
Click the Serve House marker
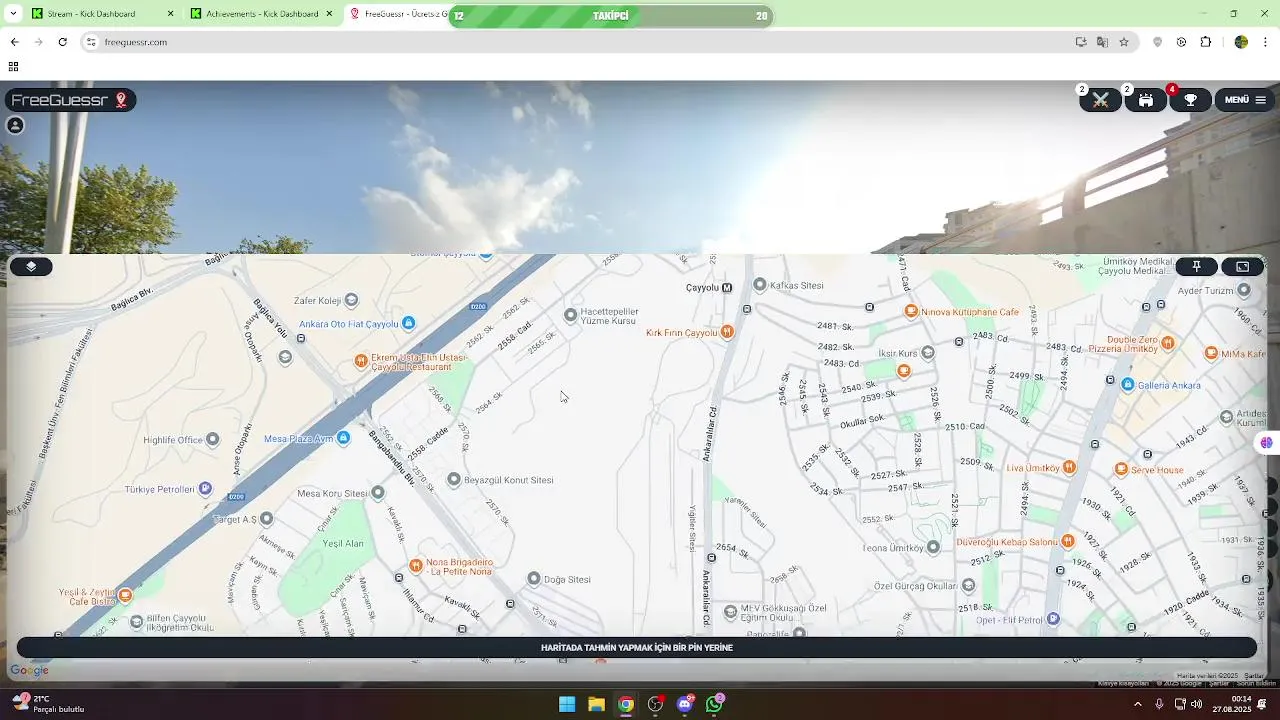(1121, 469)
